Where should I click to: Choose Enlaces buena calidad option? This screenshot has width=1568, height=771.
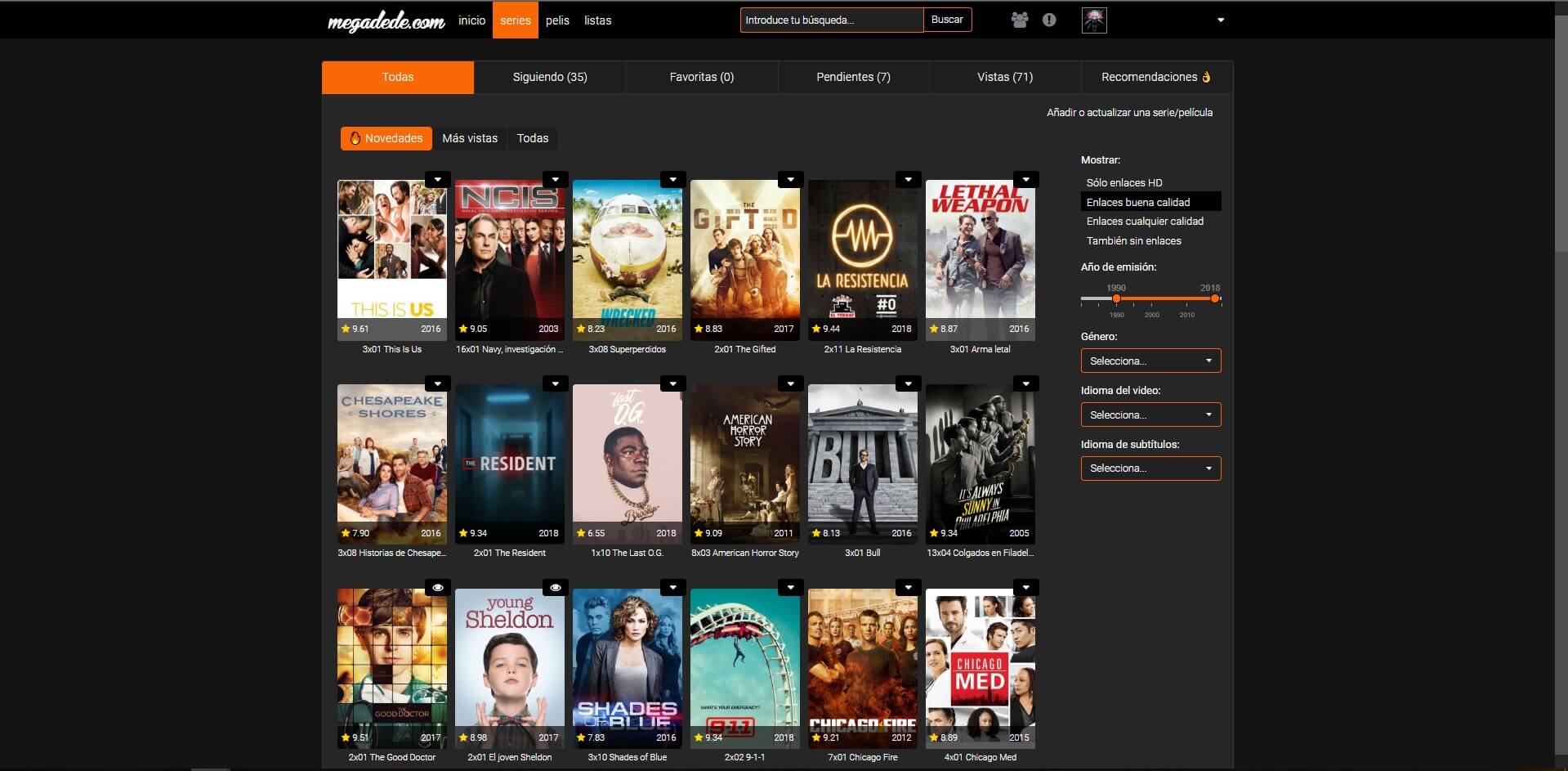point(1150,202)
